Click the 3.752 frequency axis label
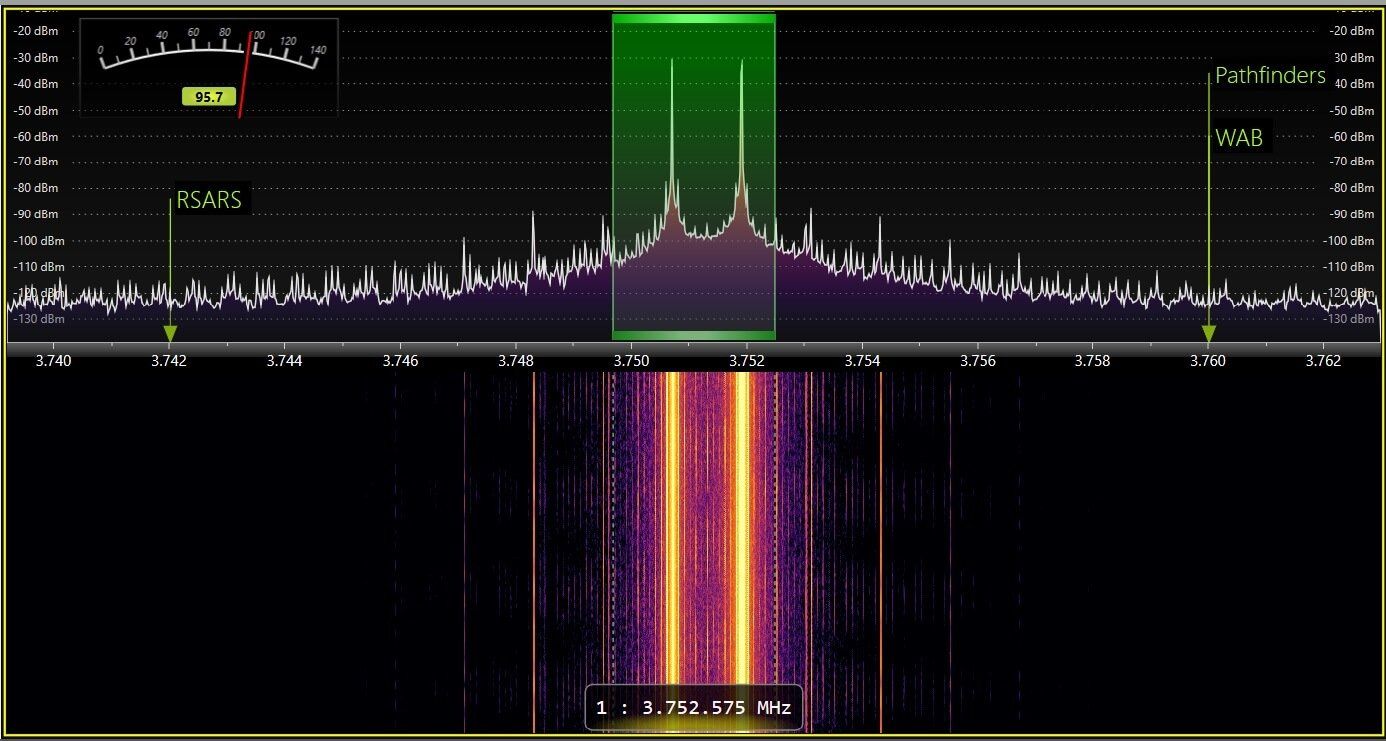 [x=747, y=361]
